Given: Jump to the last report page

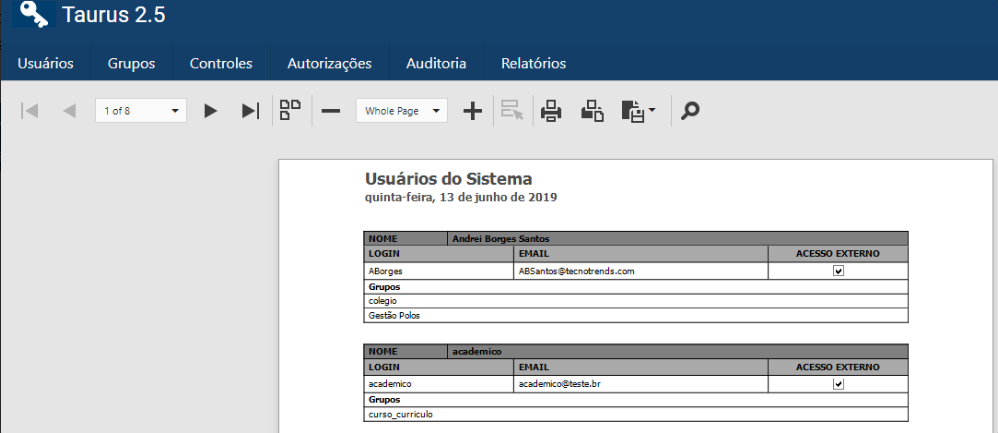Looking at the screenshot, I should pos(251,111).
